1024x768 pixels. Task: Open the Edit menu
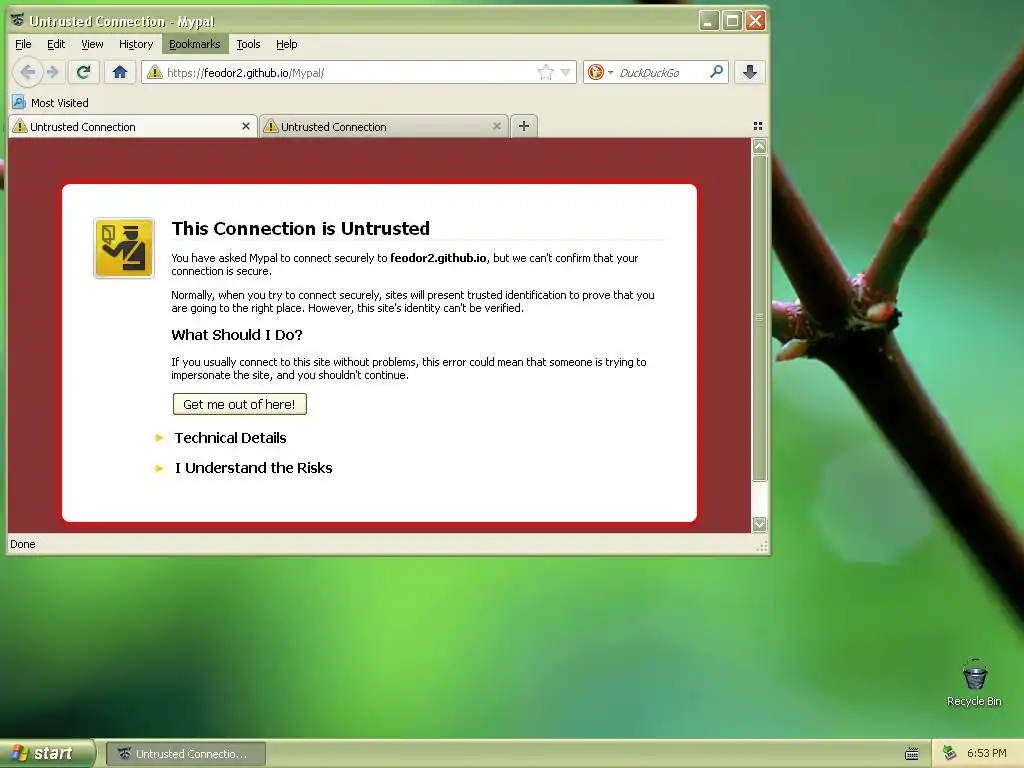coord(56,44)
